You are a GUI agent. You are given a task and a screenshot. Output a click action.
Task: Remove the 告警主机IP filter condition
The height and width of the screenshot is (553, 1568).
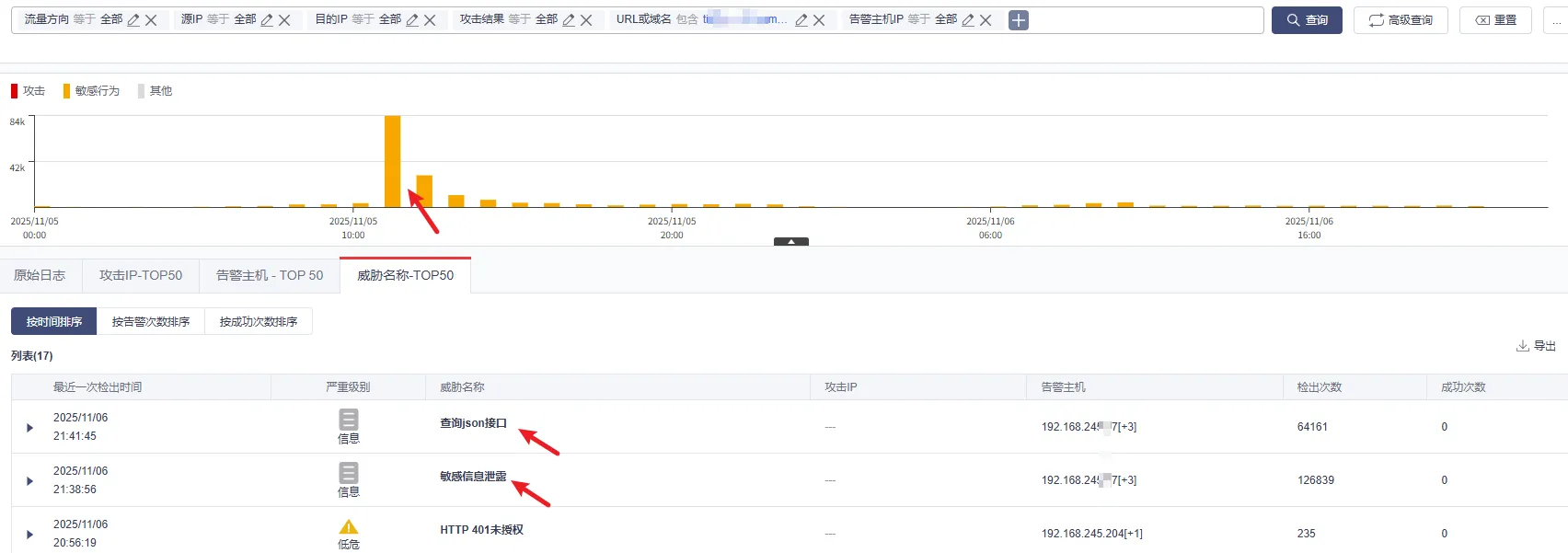pyautogui.click(x=986, y=20)
